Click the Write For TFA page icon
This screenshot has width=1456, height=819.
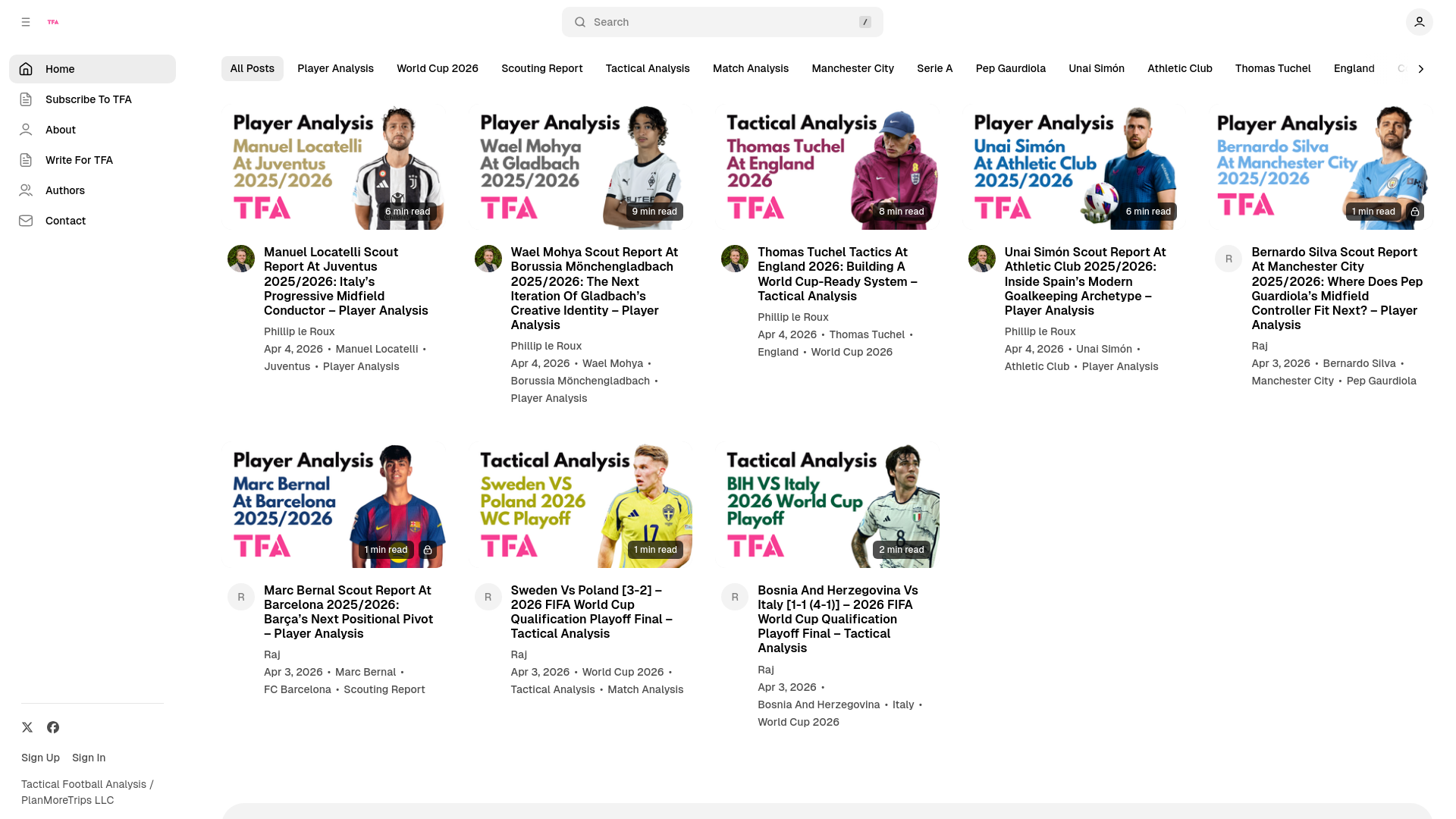(26, 160)
